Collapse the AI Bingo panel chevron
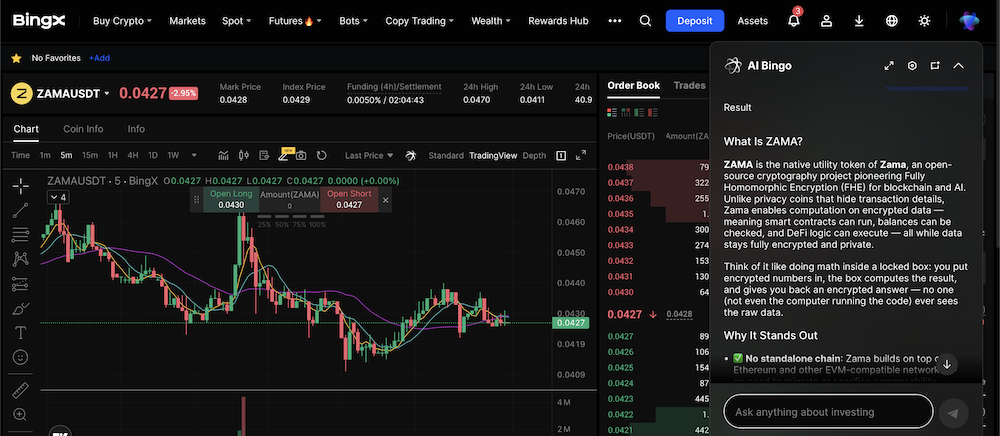This screenshot has height=436, width=1000. pyautogui.click(x=958, y=66)
